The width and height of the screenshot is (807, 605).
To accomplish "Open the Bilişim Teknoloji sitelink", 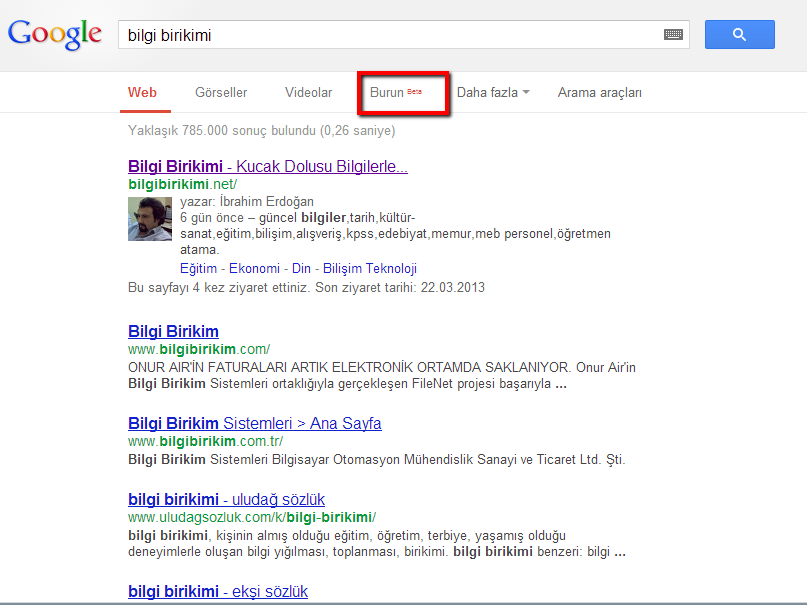I will coord(370,269).
